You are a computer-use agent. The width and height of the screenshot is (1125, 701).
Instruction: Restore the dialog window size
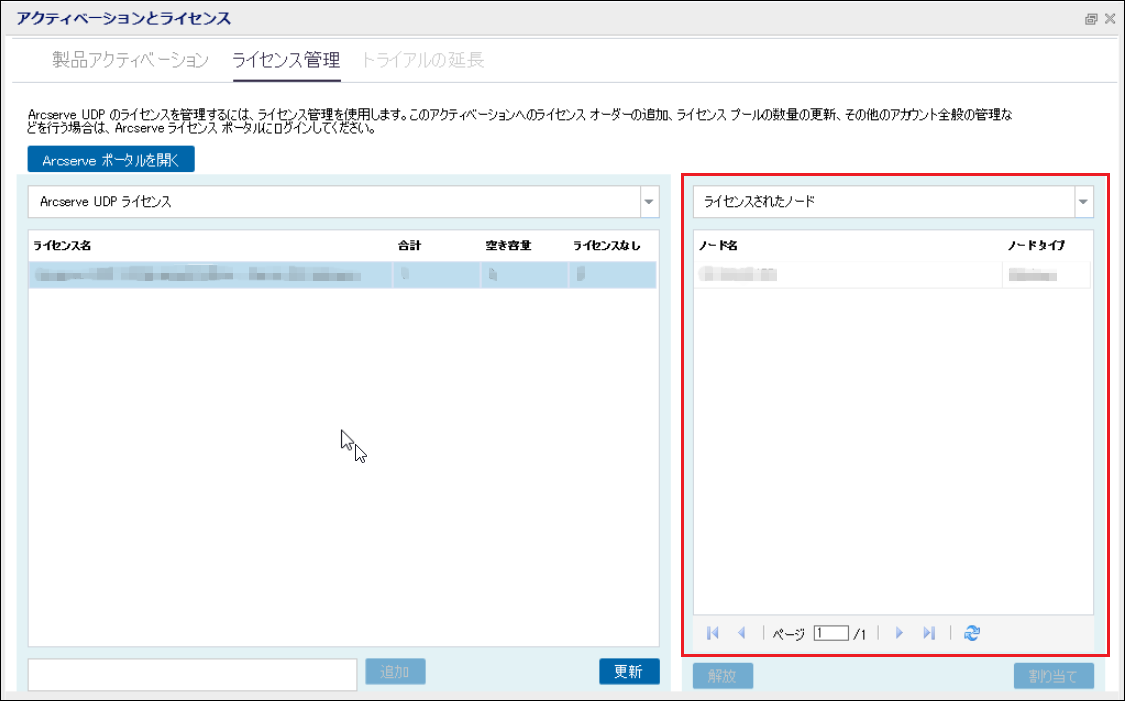tap(1091, 19)
